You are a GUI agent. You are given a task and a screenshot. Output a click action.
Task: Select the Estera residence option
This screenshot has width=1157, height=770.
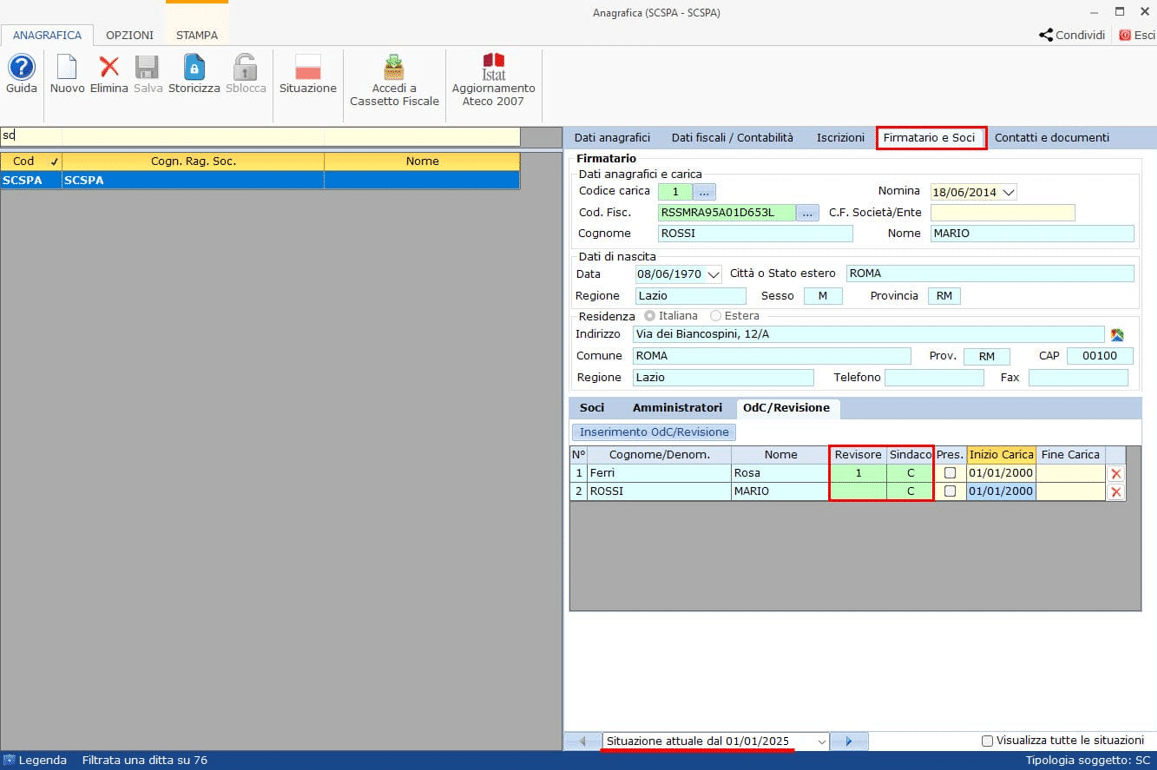point(715,316)
